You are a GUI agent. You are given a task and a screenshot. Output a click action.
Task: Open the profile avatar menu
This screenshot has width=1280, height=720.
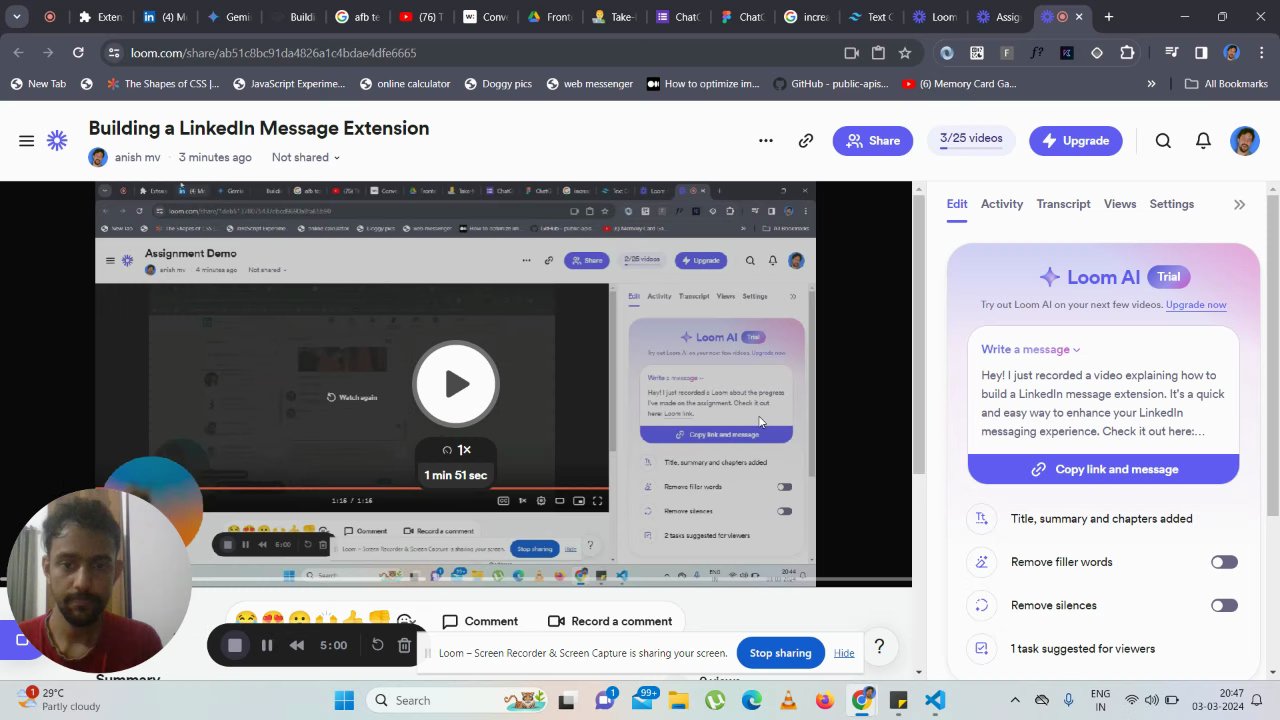point(1245,141)
